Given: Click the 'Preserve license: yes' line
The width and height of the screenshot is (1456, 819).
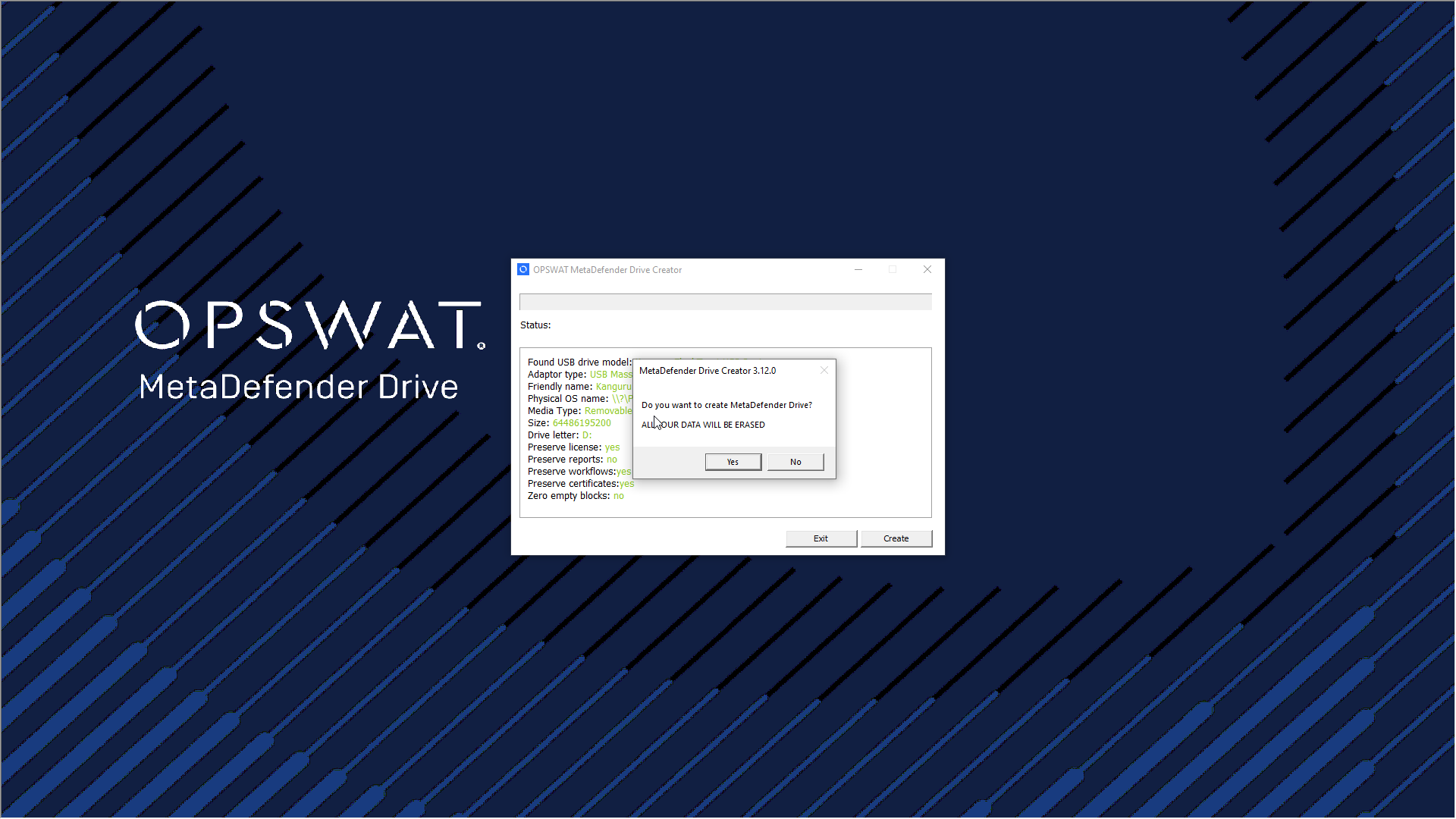Looking at the screenshot, I should pos(574,447).
